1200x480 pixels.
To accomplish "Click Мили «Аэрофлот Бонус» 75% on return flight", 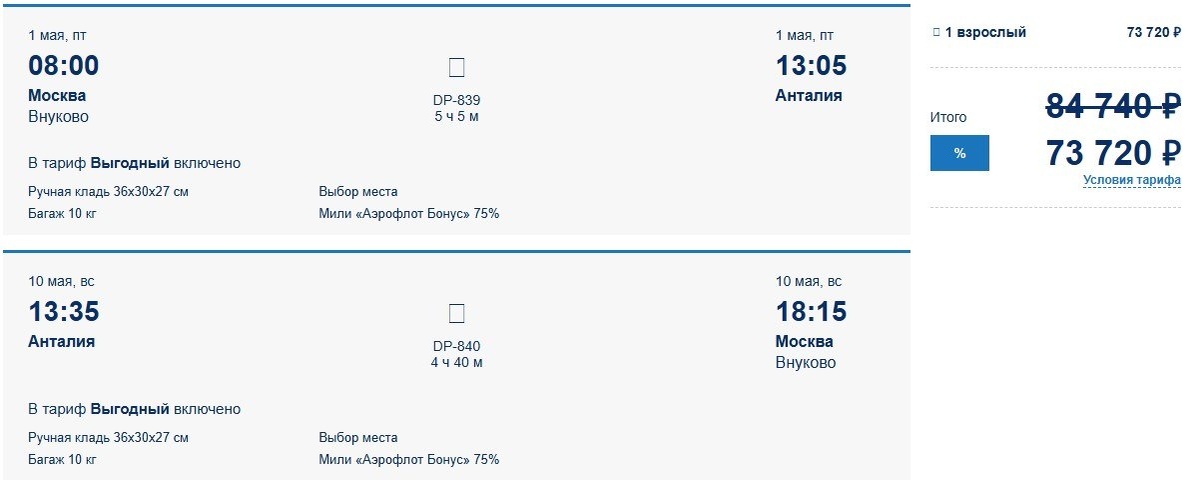I will 408,460.
